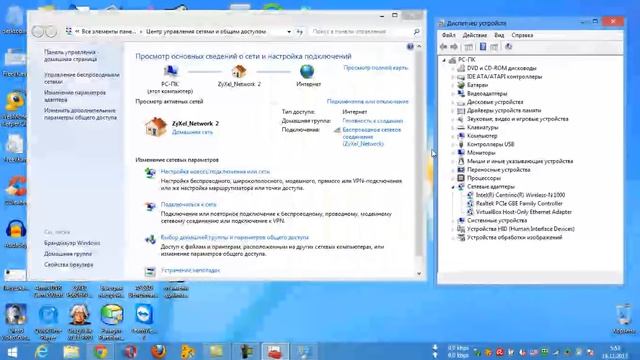Image resolution: width=640 pixels, height=360 pixels.
Task: Click the refresh icon in Control Panel address bar
Action: click(x=300, y=31)
